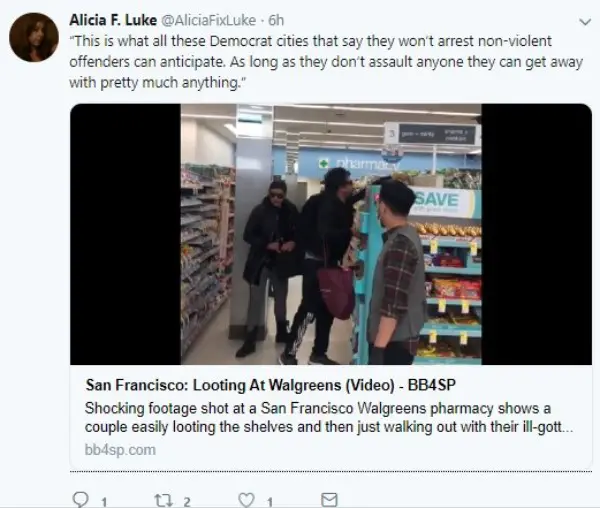Click the reply speech bubble icon
Screen dimensions: 600x508
point(80,500)
